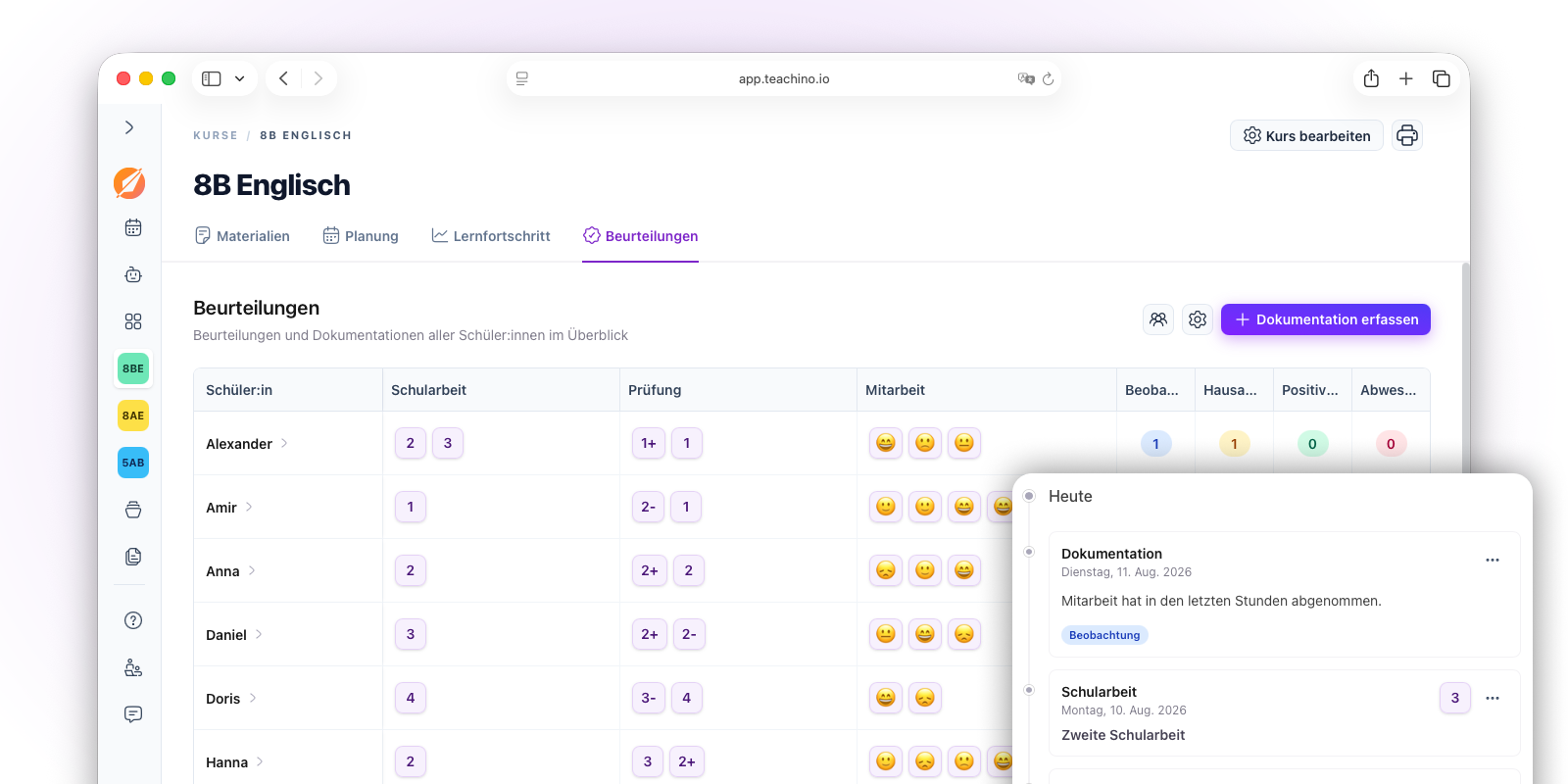Click the KURSE breadcrumb link
1568x784 pixels.
pos(216,135)
